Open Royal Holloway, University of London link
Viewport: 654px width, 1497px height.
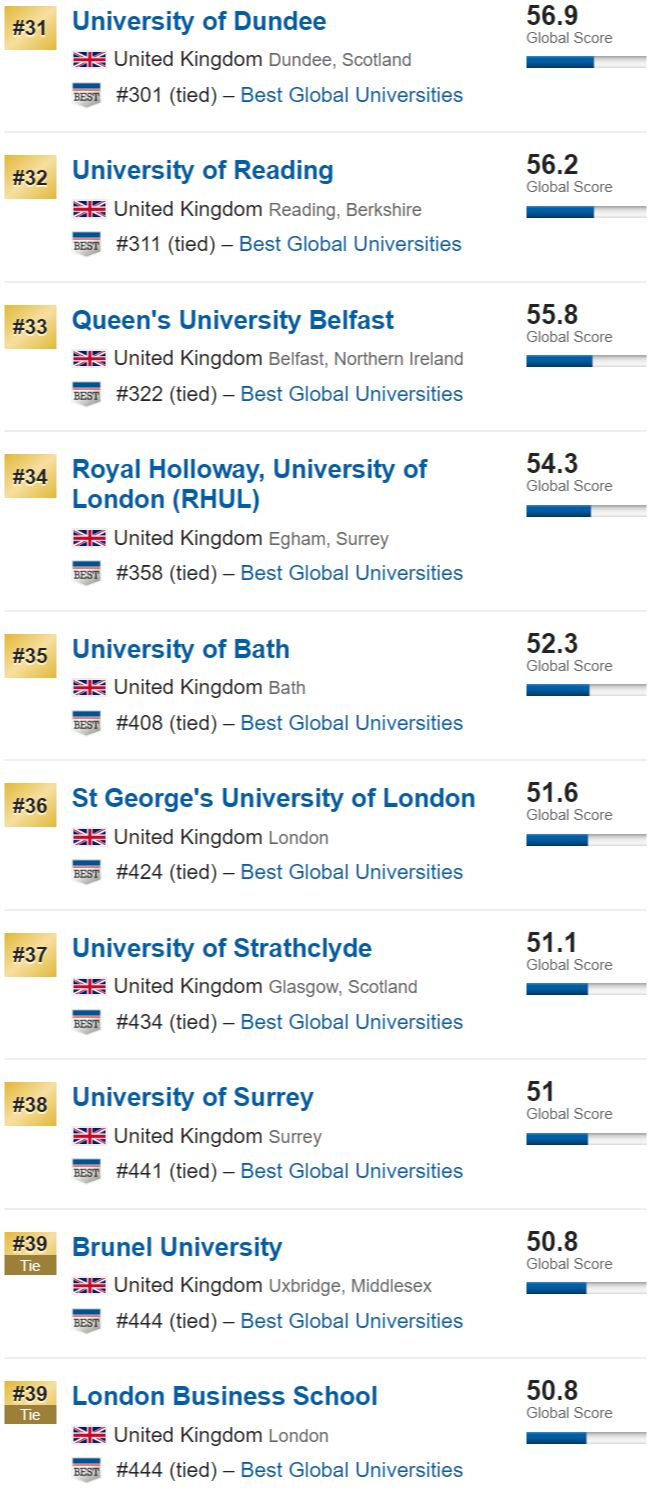(x=249, y=483)
